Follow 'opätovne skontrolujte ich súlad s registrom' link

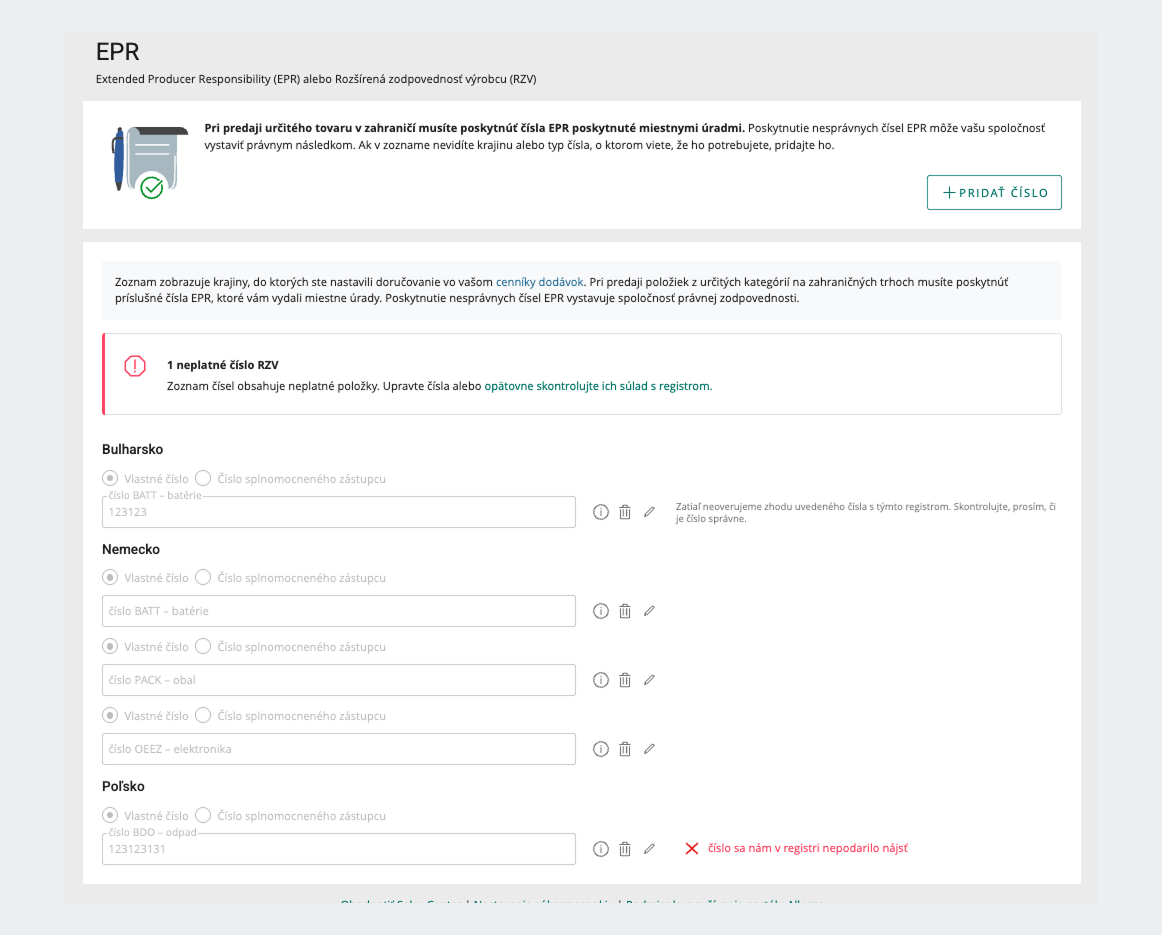597,386
